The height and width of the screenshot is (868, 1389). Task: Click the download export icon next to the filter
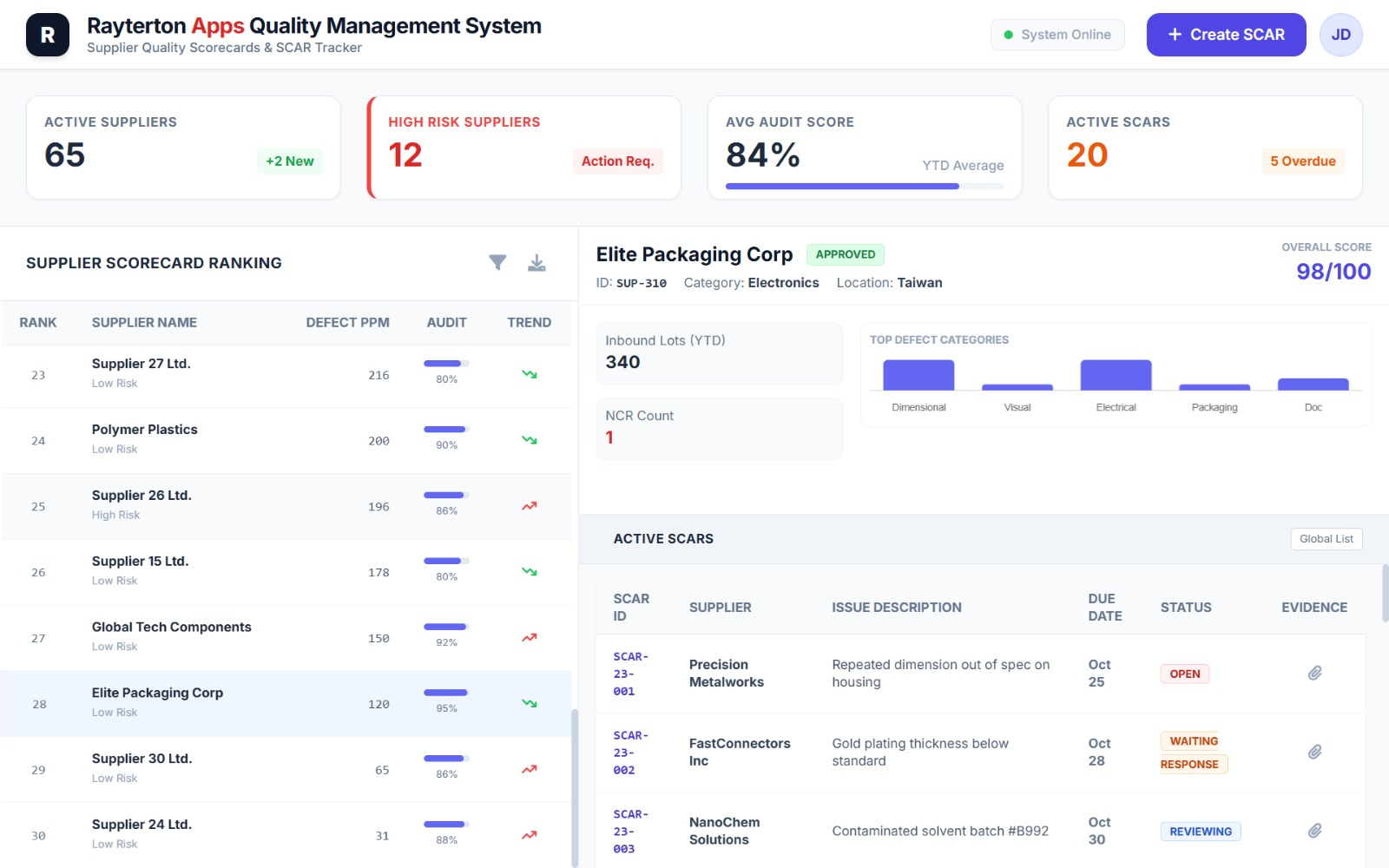coord(537,263)
